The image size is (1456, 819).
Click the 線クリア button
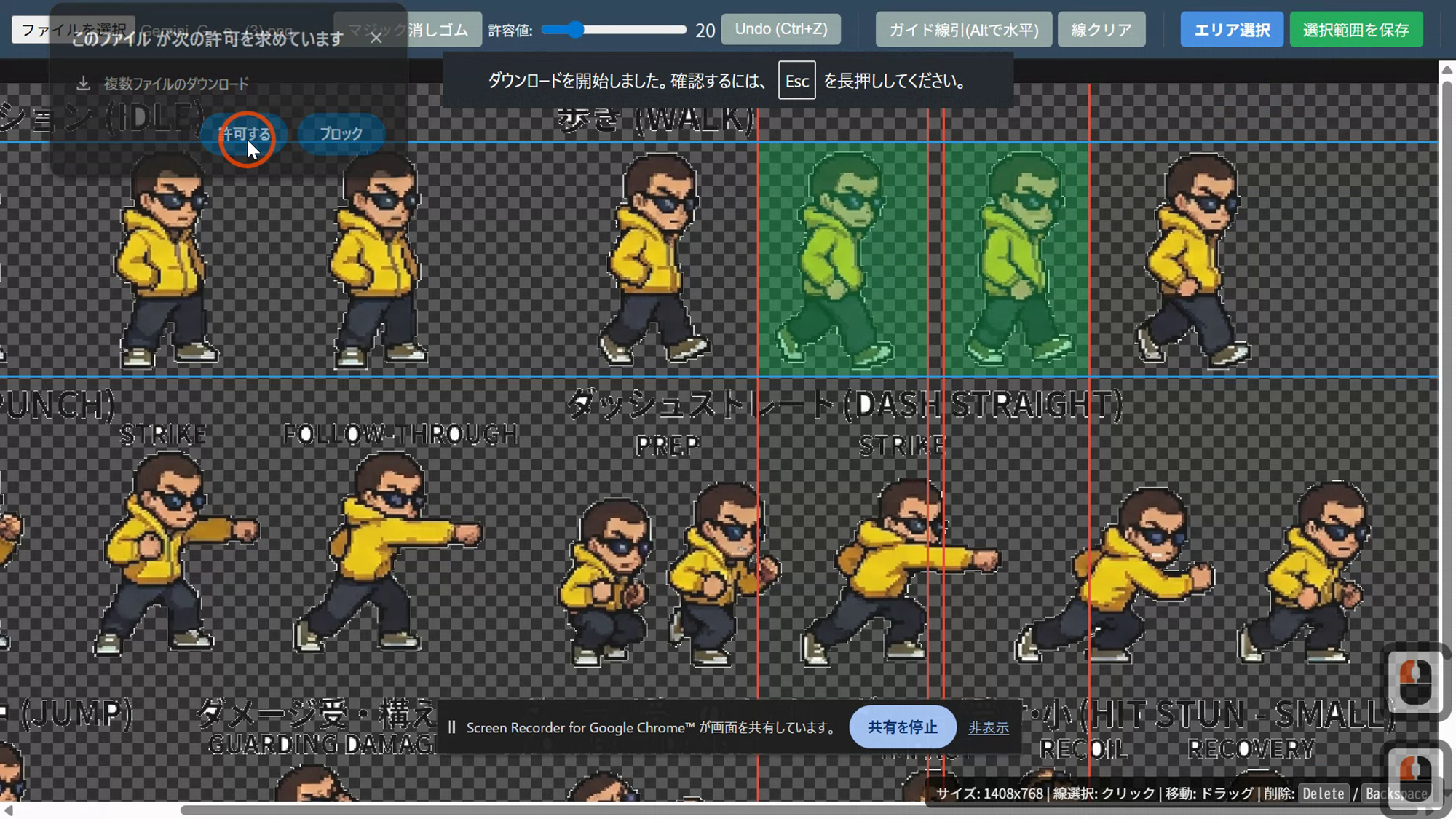coord(1101,30)
